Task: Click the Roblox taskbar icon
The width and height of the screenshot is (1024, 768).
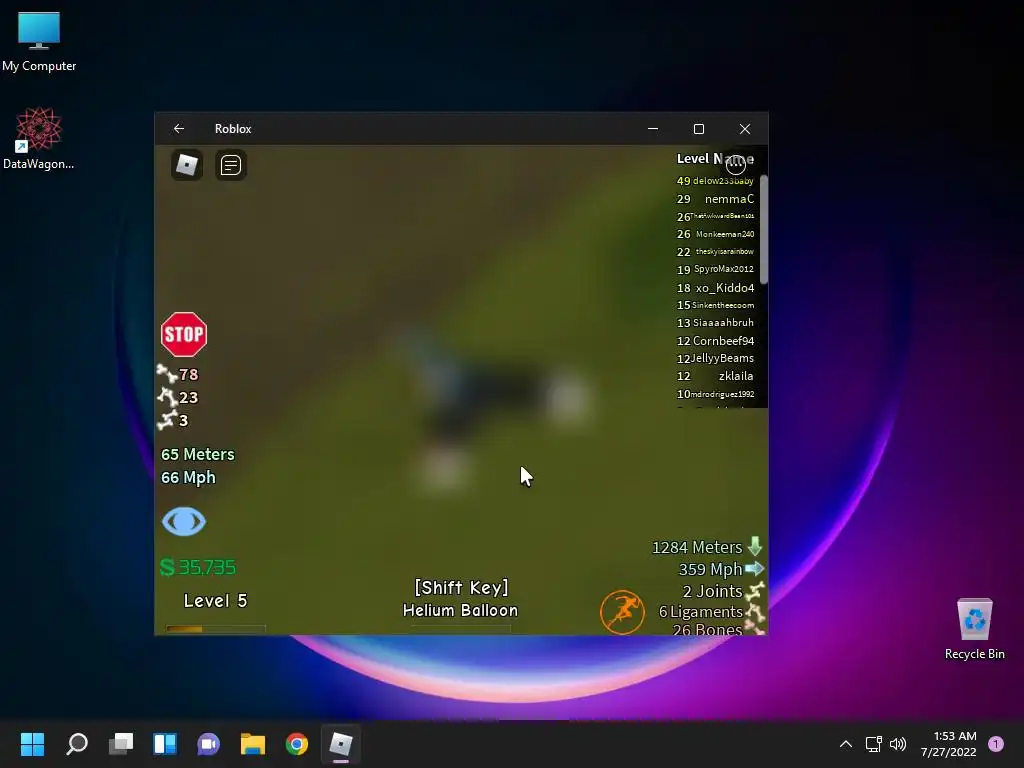Action: 341,744
